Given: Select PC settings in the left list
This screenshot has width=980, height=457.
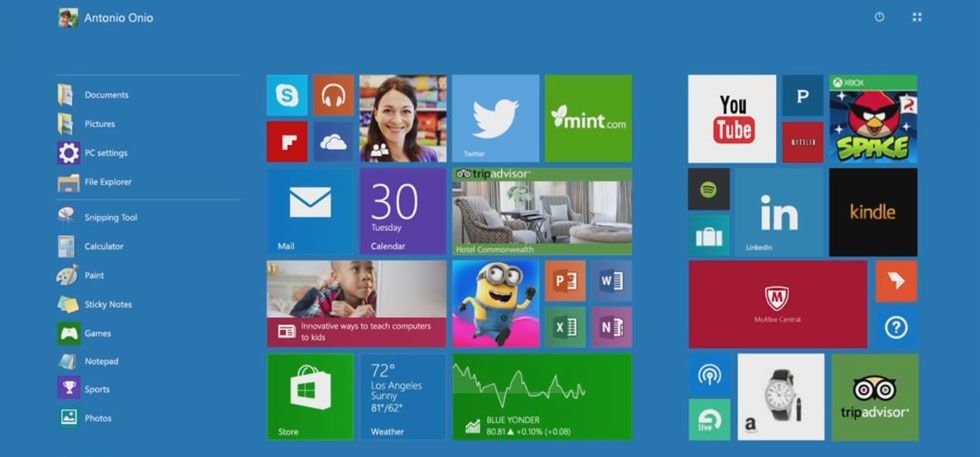Looking at the screenshot, I should click(x=105, y=153).
